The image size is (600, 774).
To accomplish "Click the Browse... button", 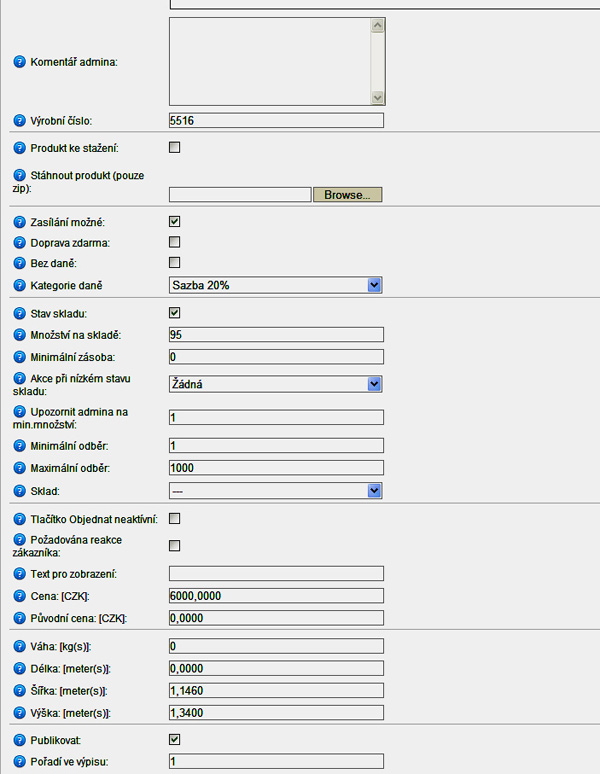I will 347,194.
